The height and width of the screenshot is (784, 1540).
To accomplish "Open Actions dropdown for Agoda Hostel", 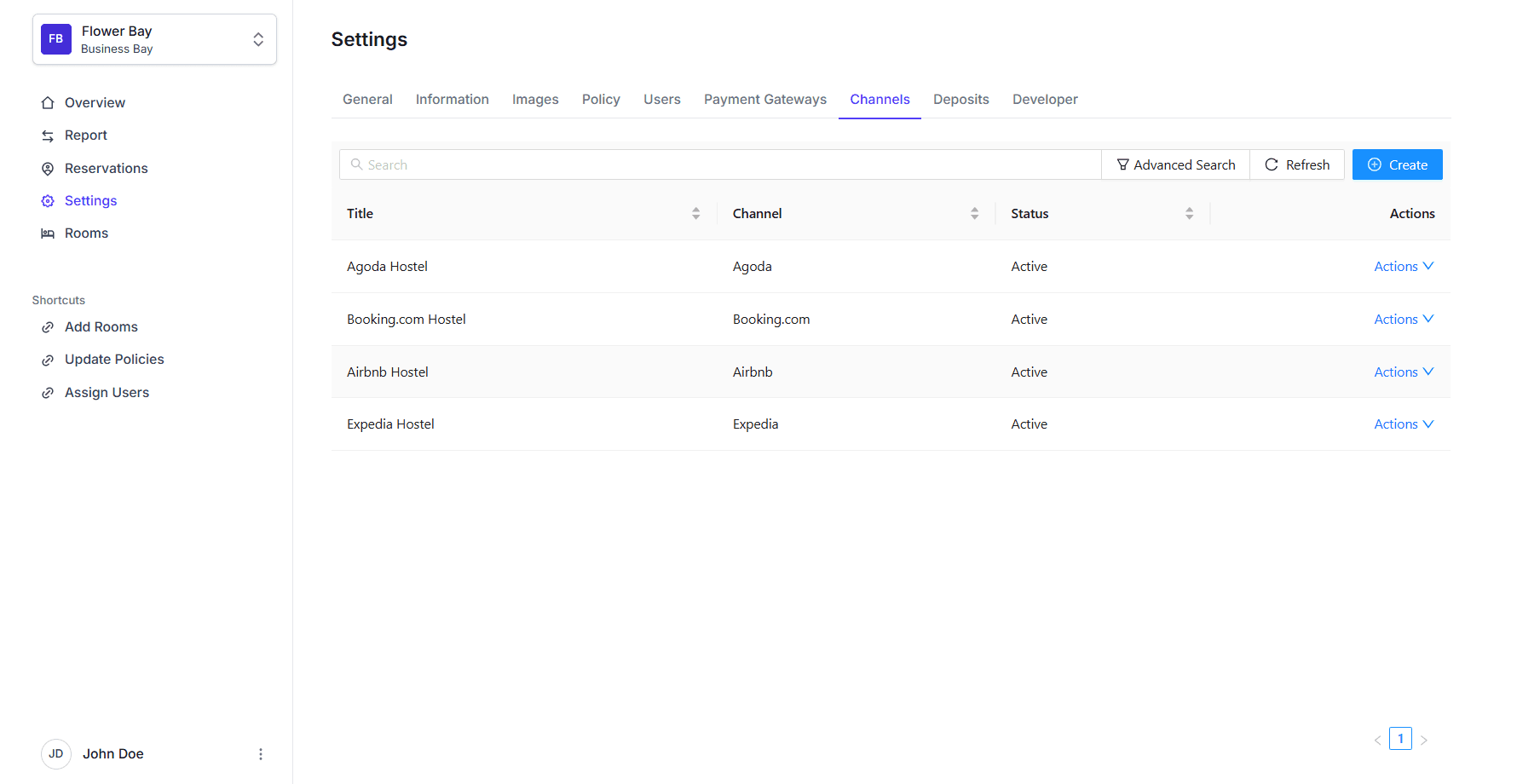I will click(1403, 267).
